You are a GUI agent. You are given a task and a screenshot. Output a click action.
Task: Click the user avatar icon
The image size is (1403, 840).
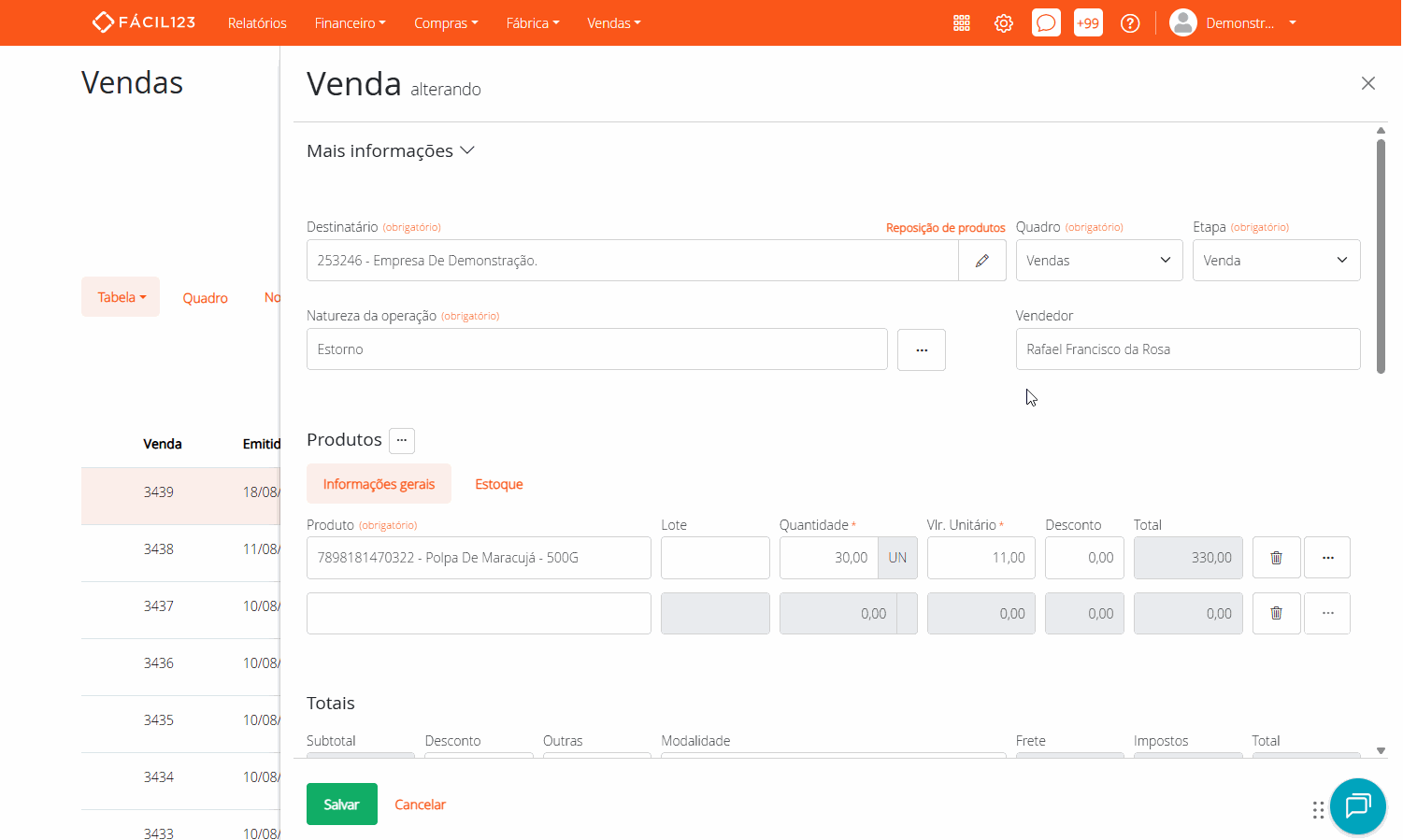pyautogui.click(x=1183, y=22)
